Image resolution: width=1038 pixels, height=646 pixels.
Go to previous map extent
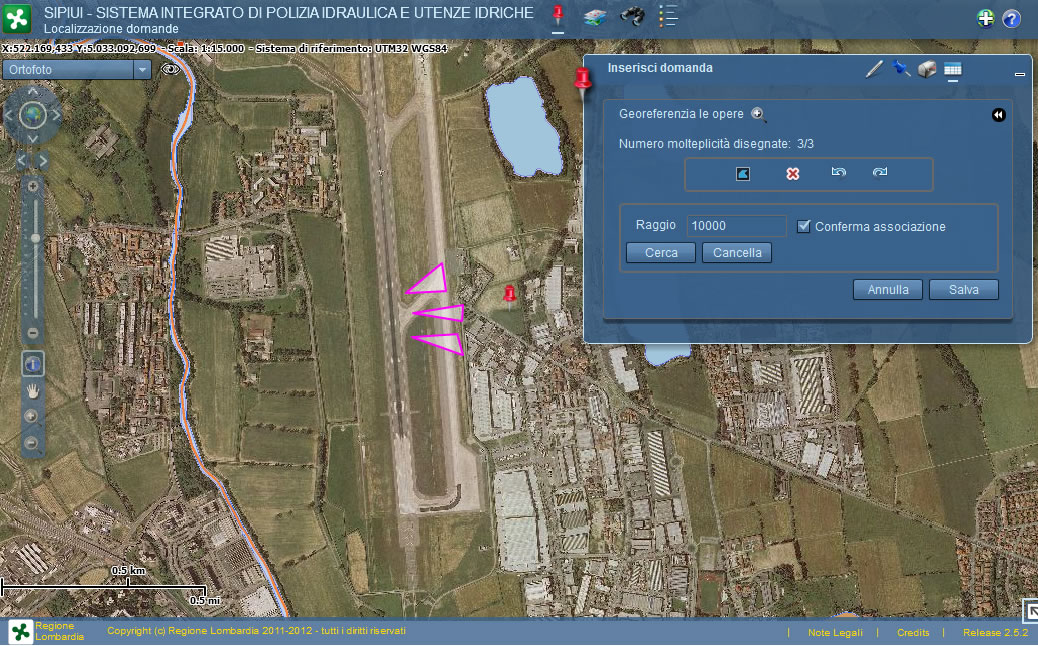tap(22, 160)
